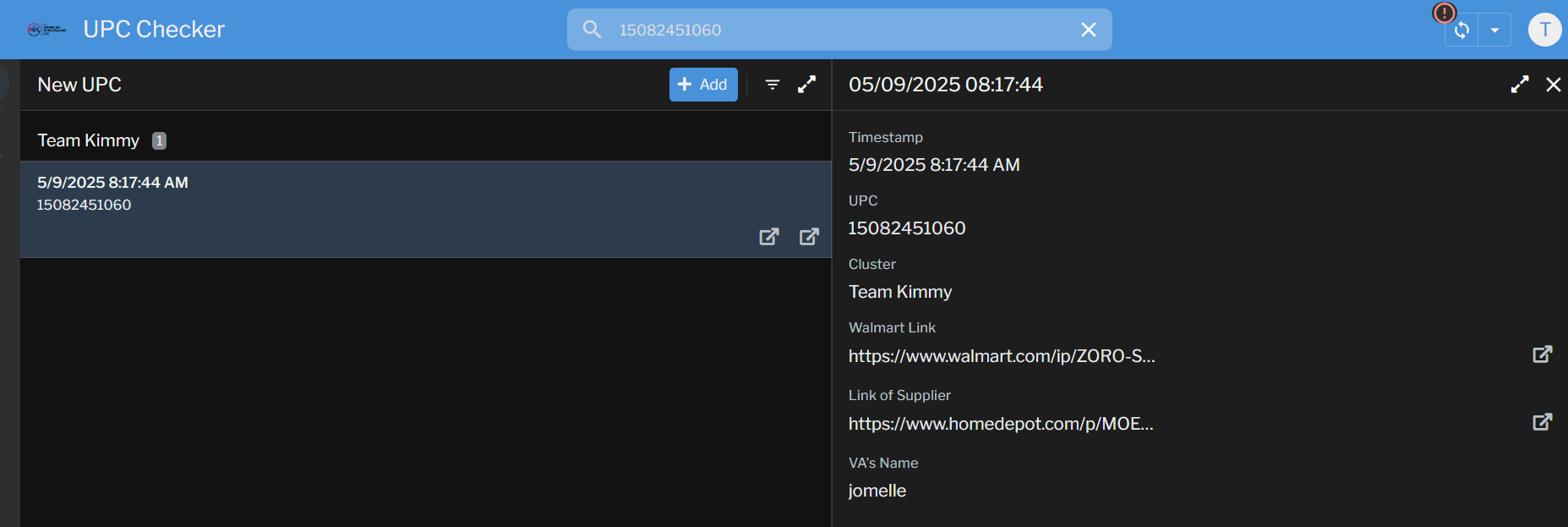Select the 5/9/2025 8:17:44 AM row

coord(426,210)
